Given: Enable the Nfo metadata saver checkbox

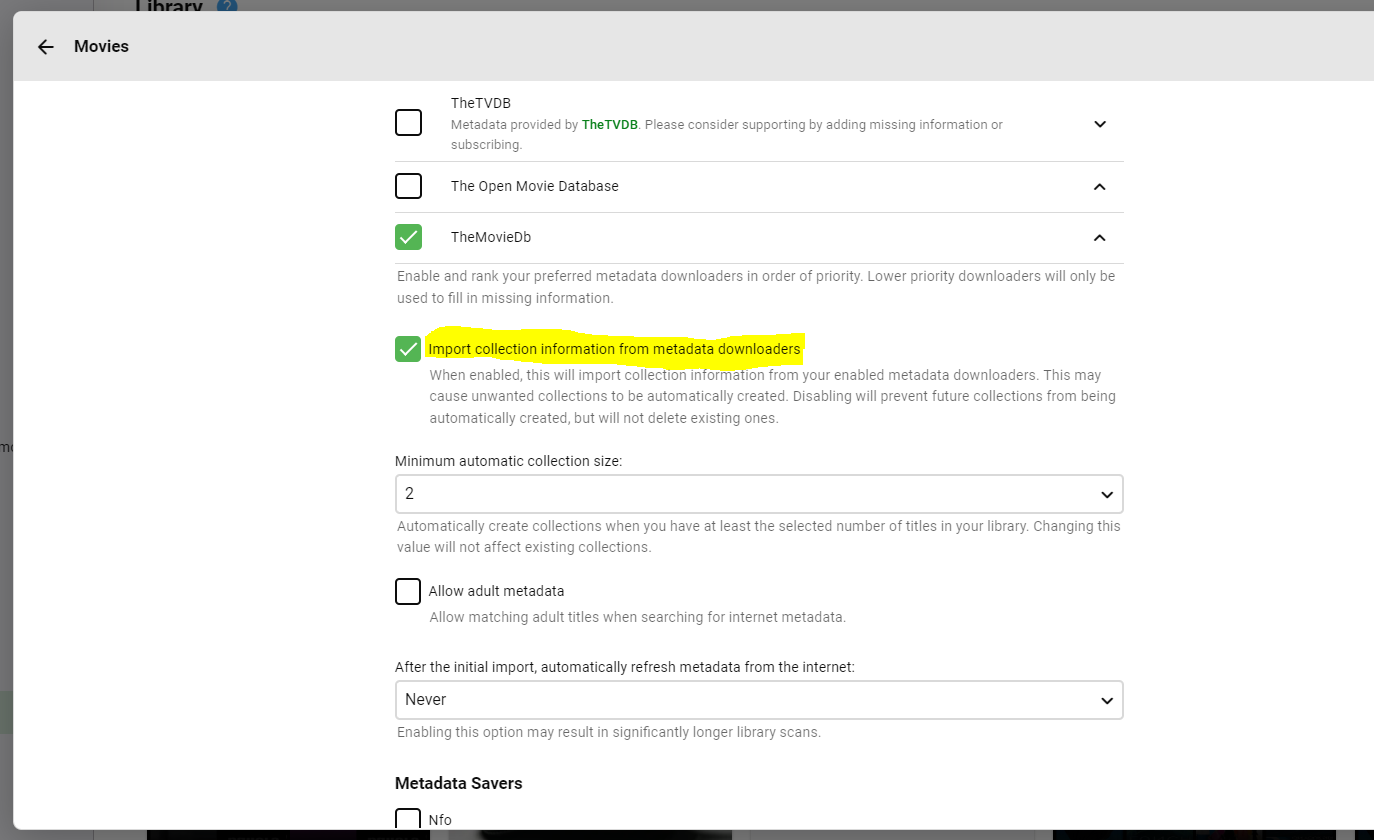Looking at the screenshot, I should pos(408,820).
